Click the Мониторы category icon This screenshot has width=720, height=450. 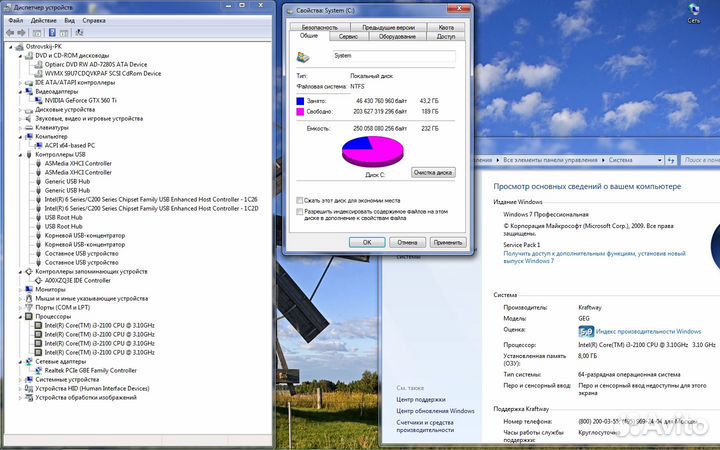pos(29,289)
